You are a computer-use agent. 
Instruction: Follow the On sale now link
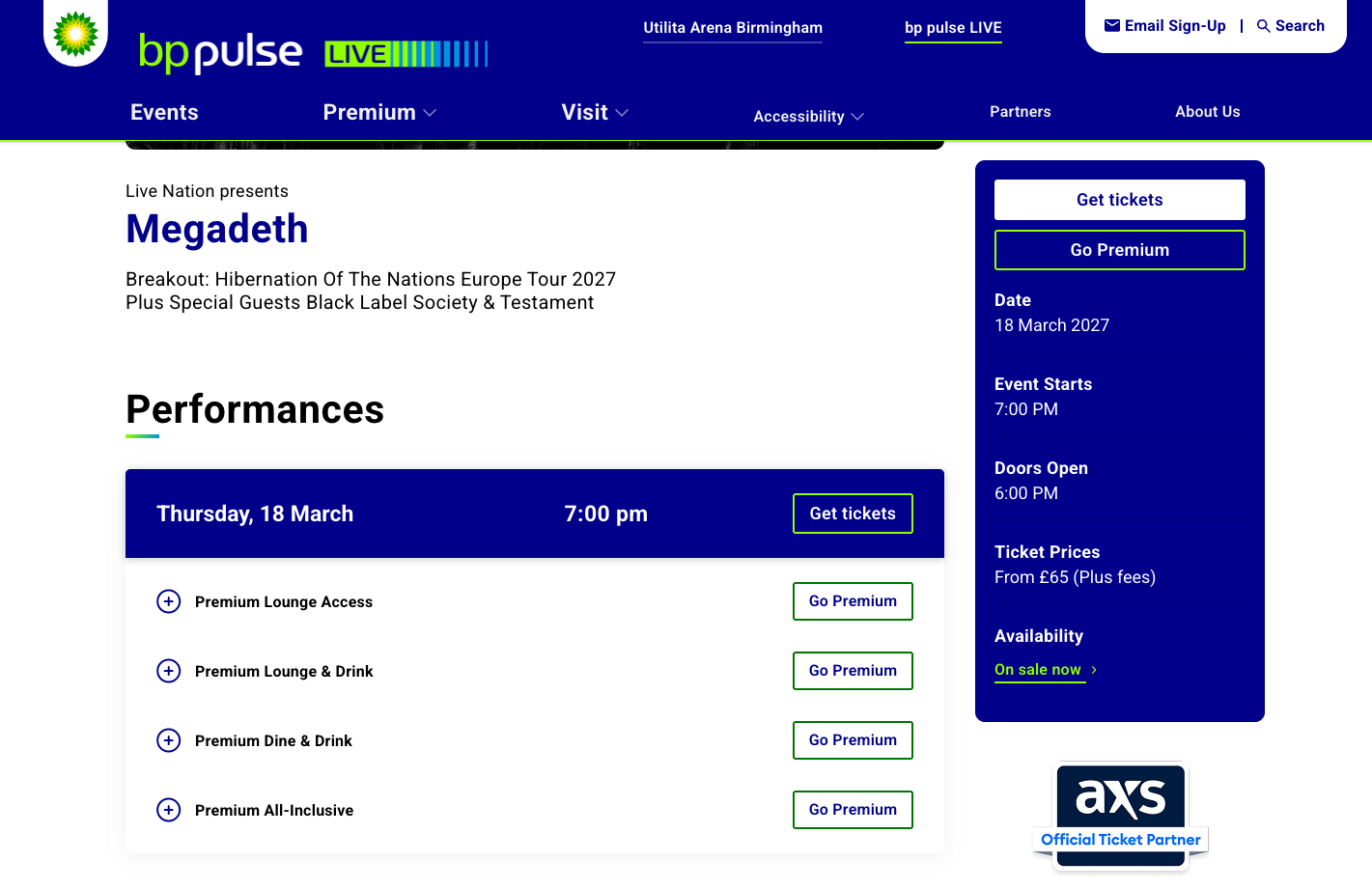click(x=1038, y=670)
